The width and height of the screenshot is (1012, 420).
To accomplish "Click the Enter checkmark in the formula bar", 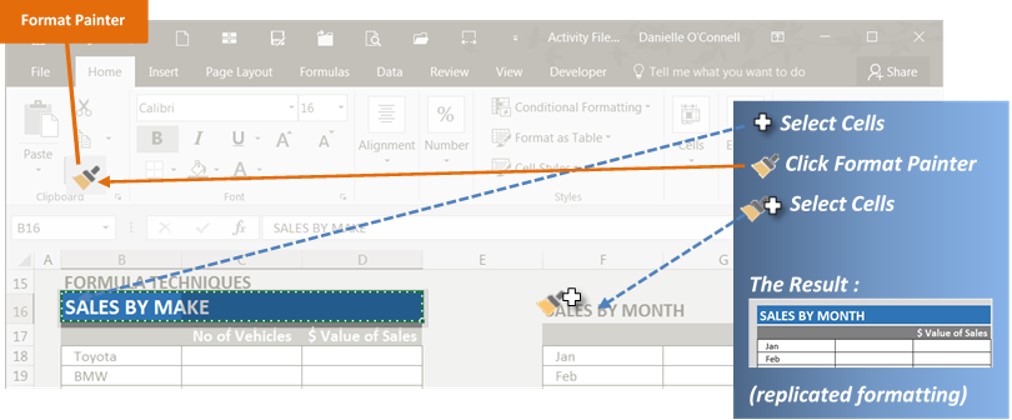I will pos(203,228).
